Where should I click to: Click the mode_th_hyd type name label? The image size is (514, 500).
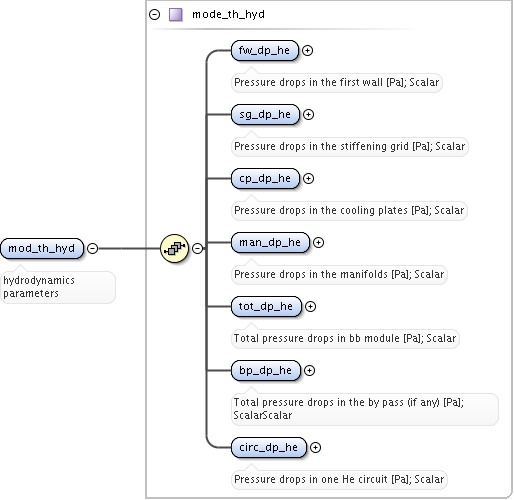coord(228,15)
